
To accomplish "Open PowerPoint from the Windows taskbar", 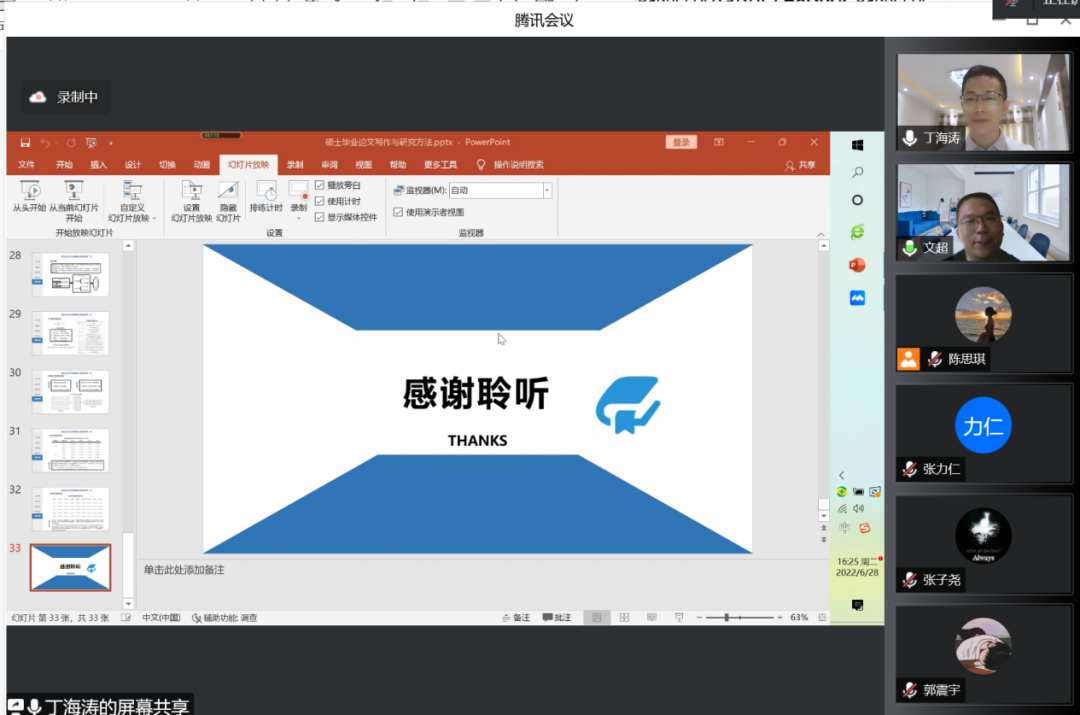I will pyautogui.click(x=857, y=265).
